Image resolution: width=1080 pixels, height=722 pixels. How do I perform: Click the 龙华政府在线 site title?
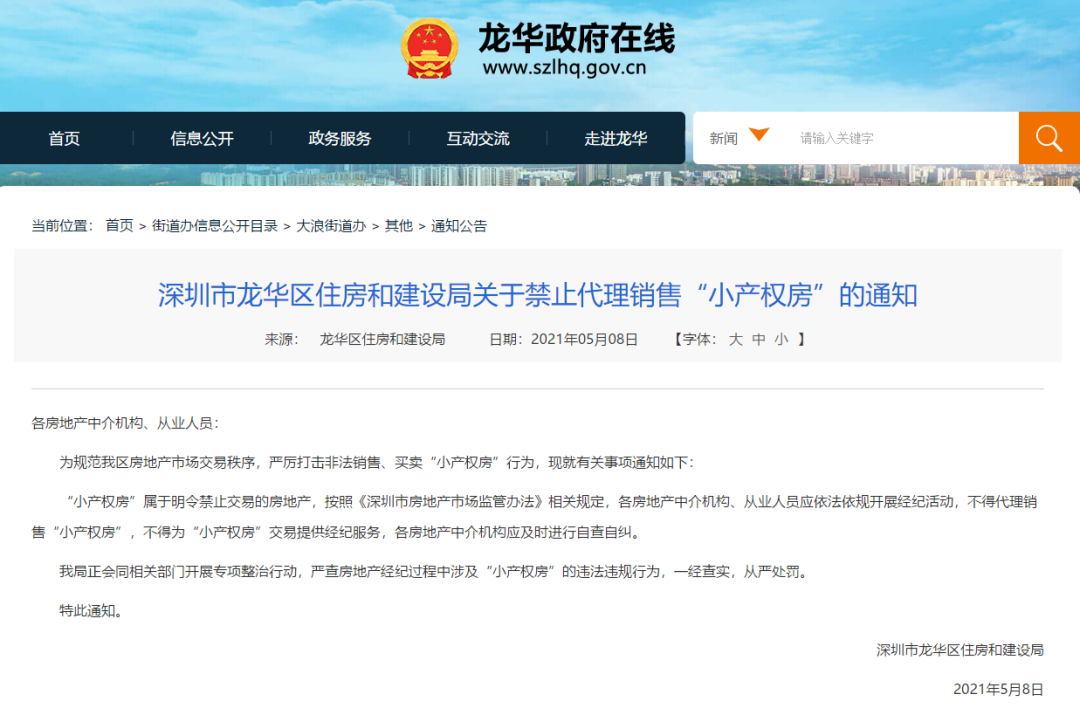[x=577, y=38]
